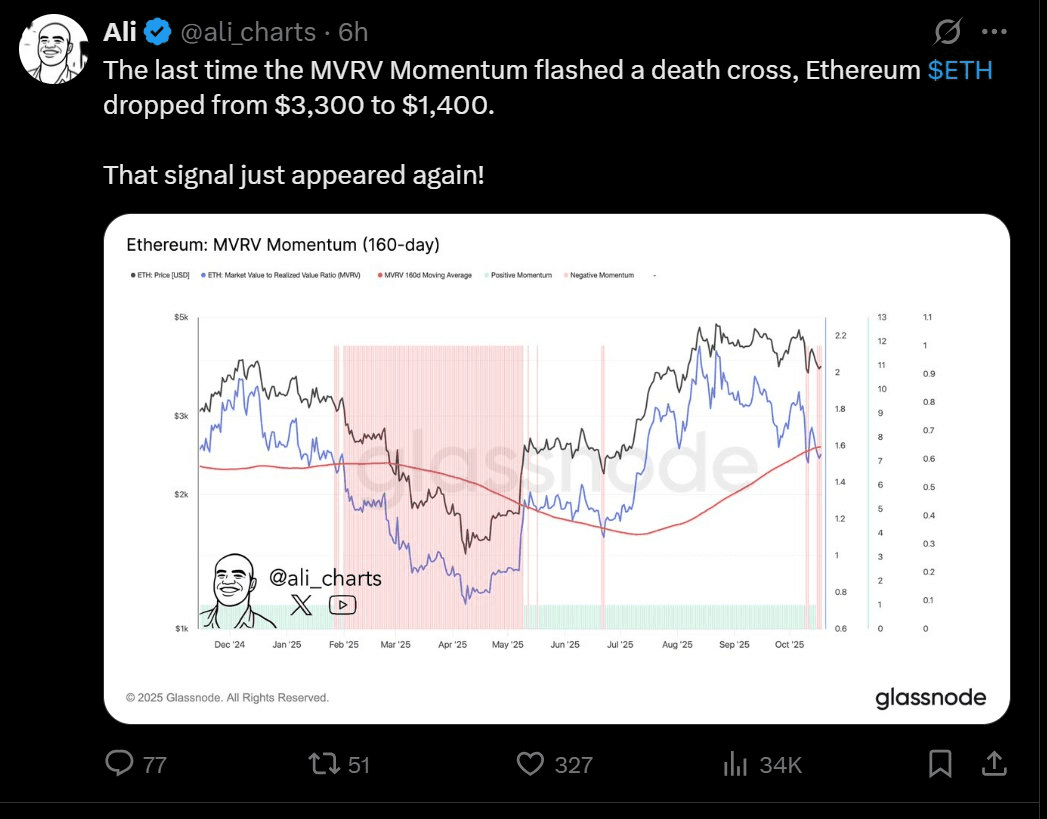Click the blue verified badge next to Ali

(x=158, y=33)
